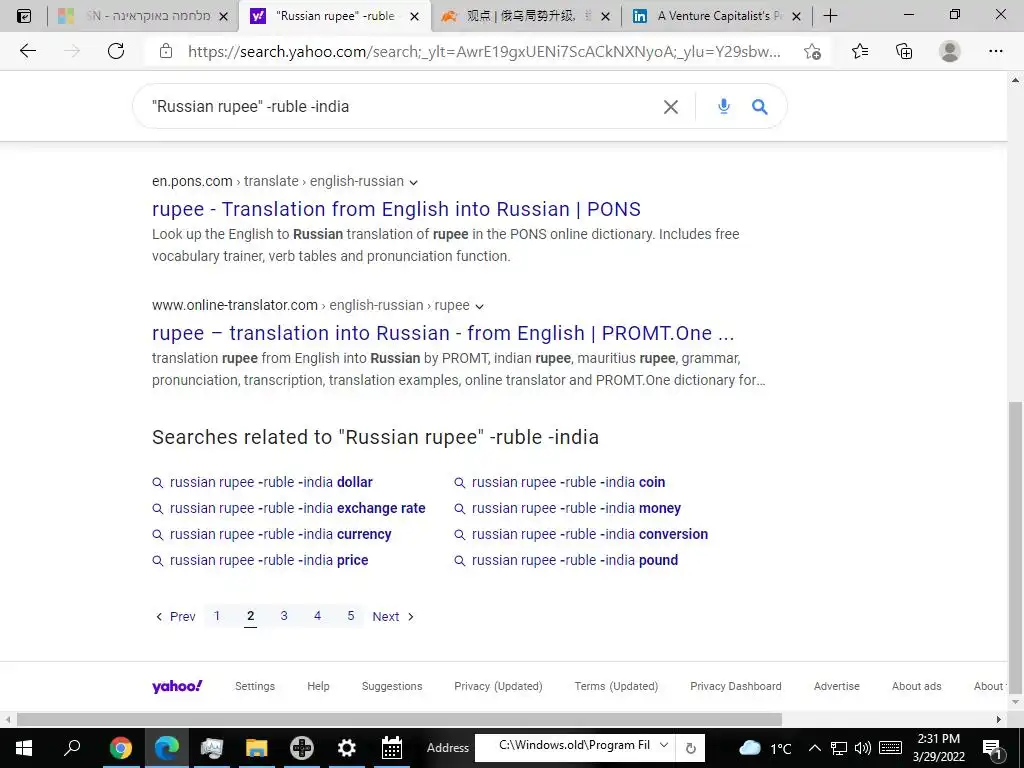Screen dimensions: 1024x768
Task: Expand online-translator.com result dropdown arrow
Action: (479, 306)
